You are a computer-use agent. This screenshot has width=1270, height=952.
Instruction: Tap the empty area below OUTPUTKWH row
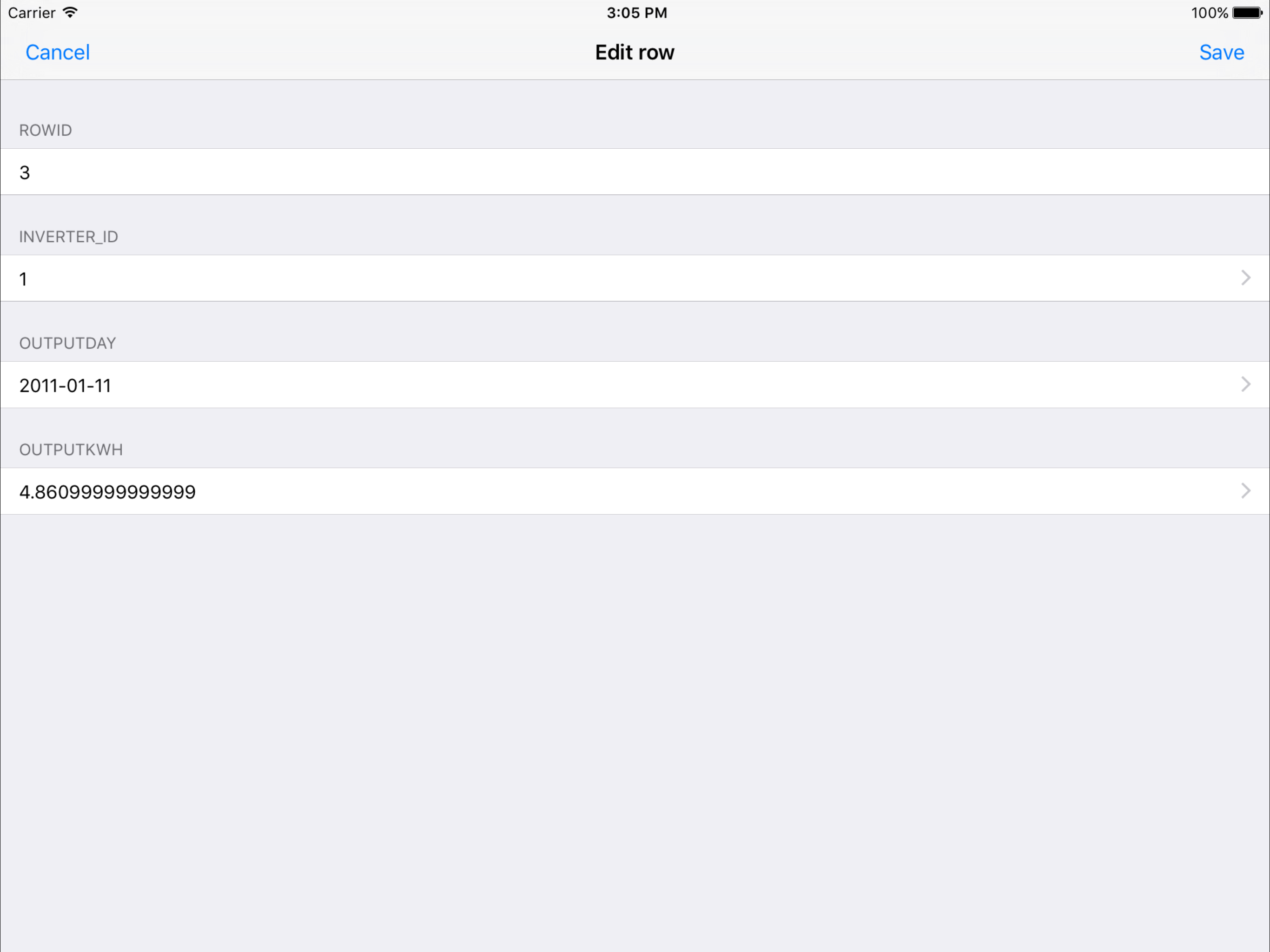click(635, 733)
